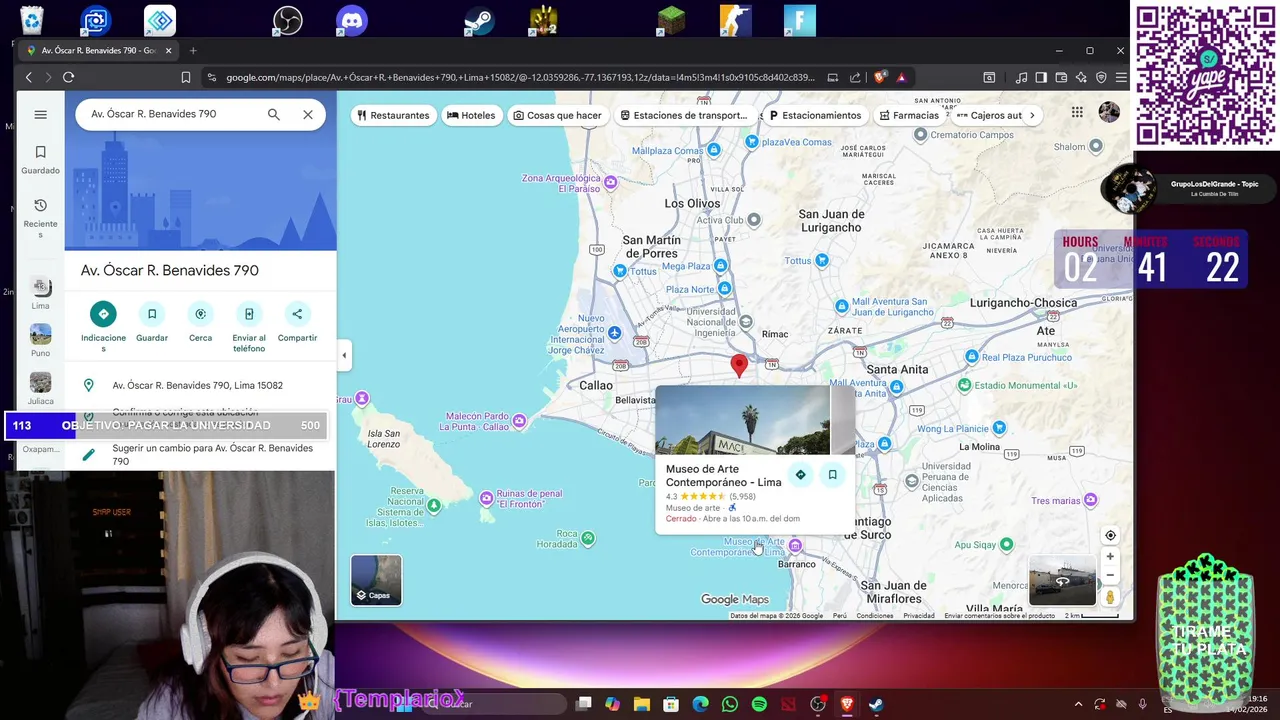The image size is (1280, 720).
Task: Open Guardado saved places in sidebar
Action: pyautogui.click(x=40, y=160)
